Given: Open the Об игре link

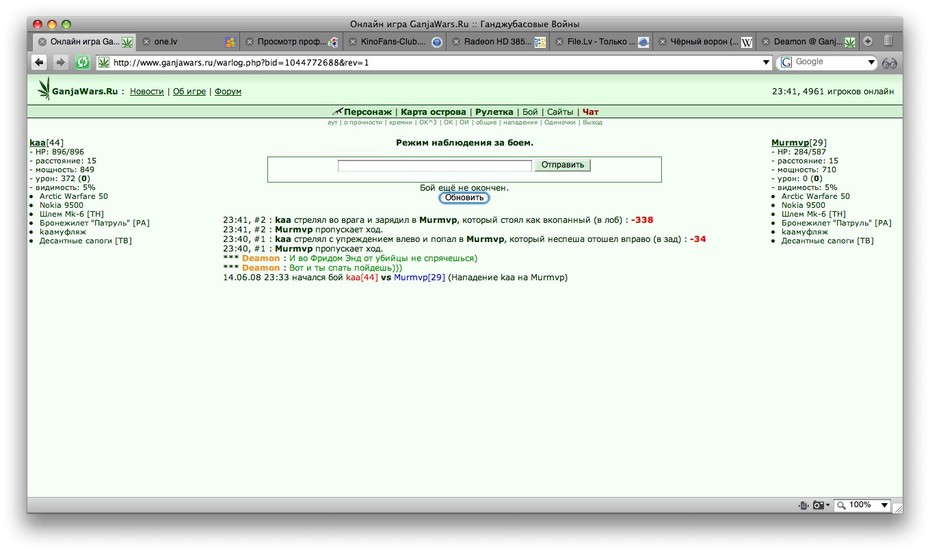Looking at the screenshot, I should [189, 91].
